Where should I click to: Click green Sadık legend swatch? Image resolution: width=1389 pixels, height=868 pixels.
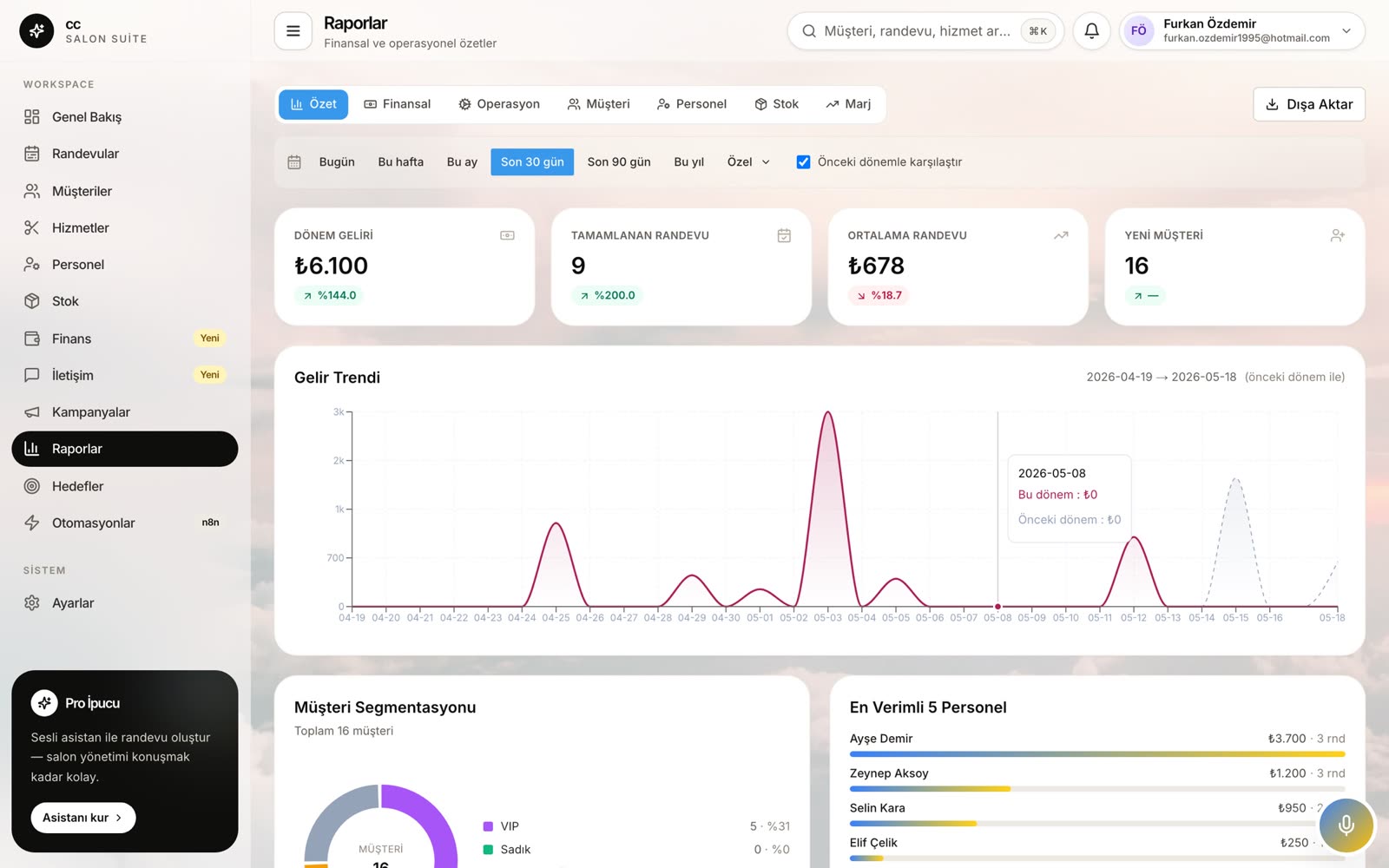tap(488, 850)
